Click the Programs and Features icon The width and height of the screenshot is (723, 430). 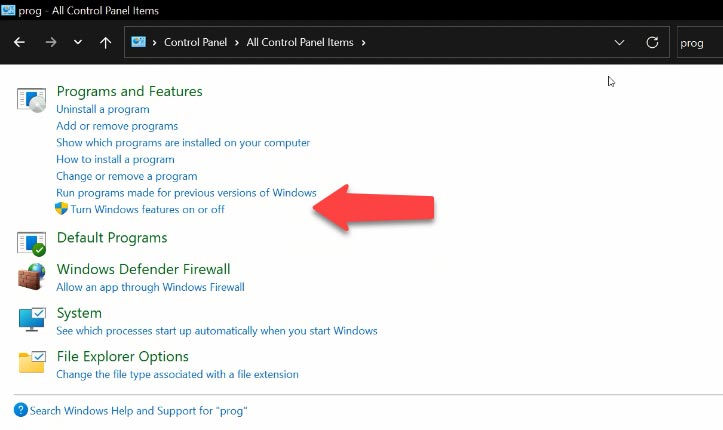(x=31, y=100)
